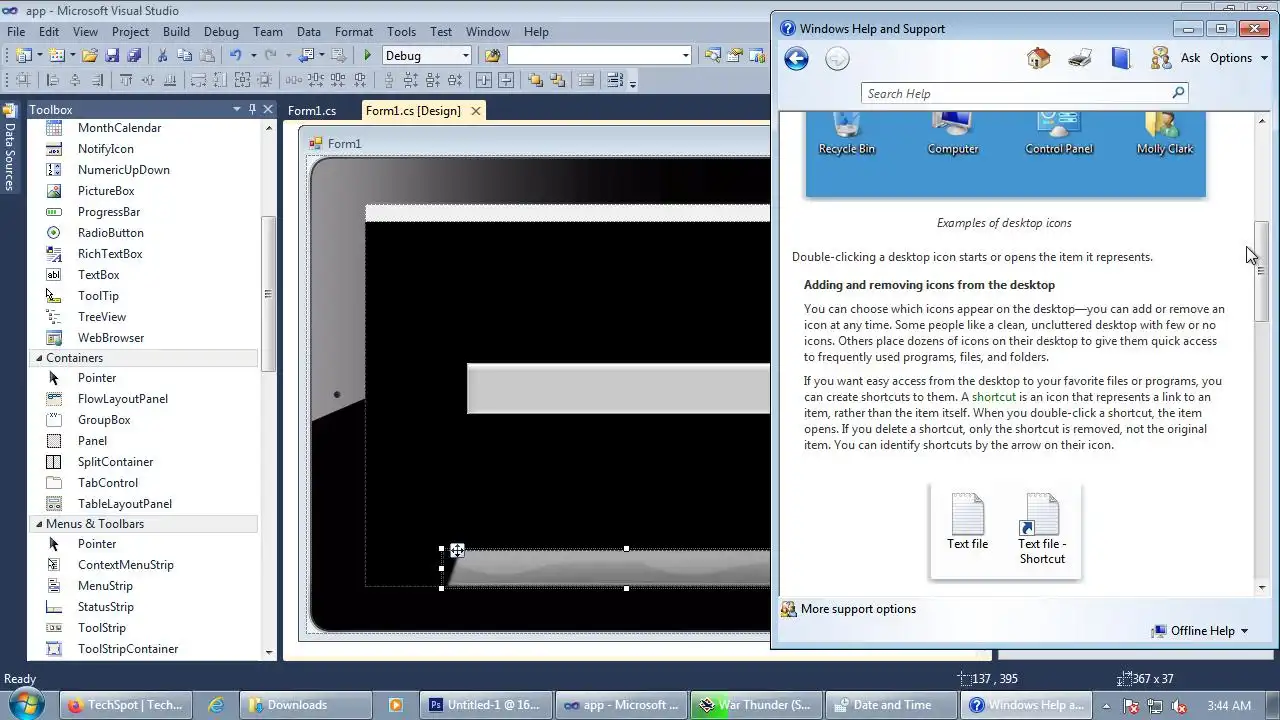Screen dimensions: 1280x720
Task: Open the Project menu
Action: pyautogui.click(x=130, y=31)
